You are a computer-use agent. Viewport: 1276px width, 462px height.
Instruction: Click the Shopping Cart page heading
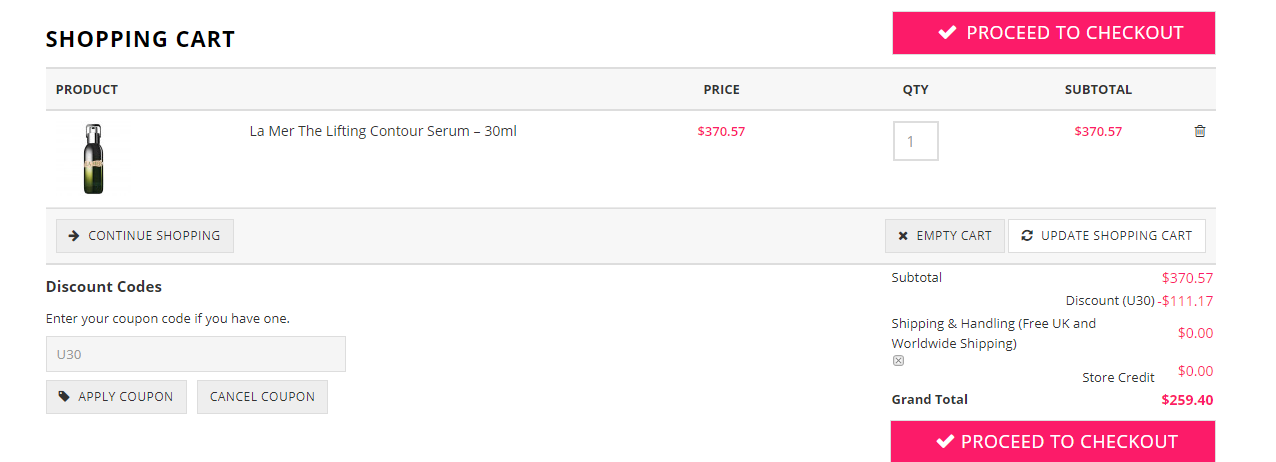pyautogui.click(x=141, y=40)
